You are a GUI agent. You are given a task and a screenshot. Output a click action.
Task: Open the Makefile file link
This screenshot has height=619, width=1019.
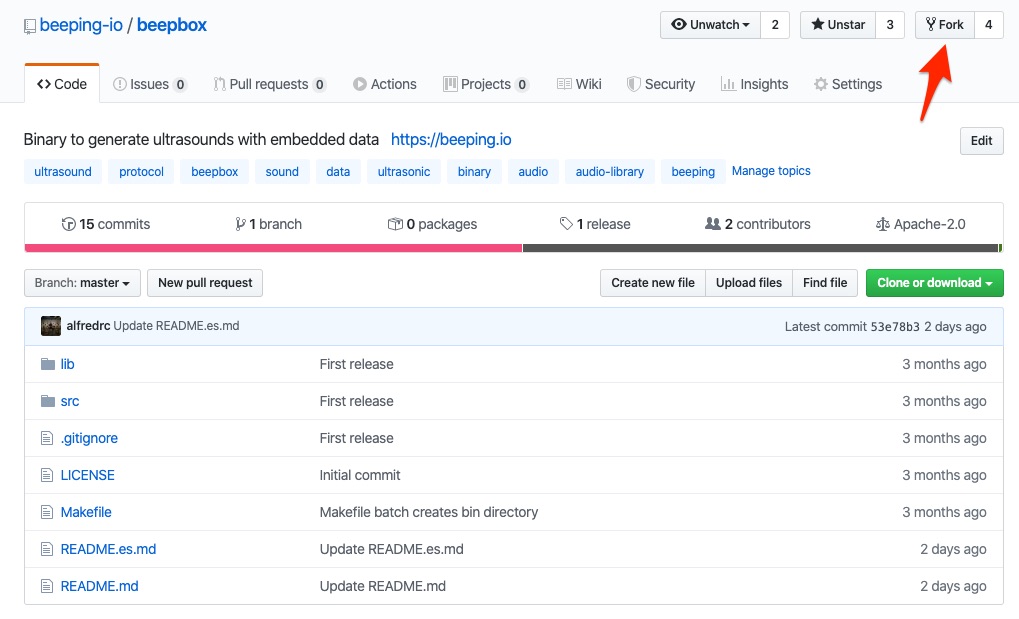86,512
